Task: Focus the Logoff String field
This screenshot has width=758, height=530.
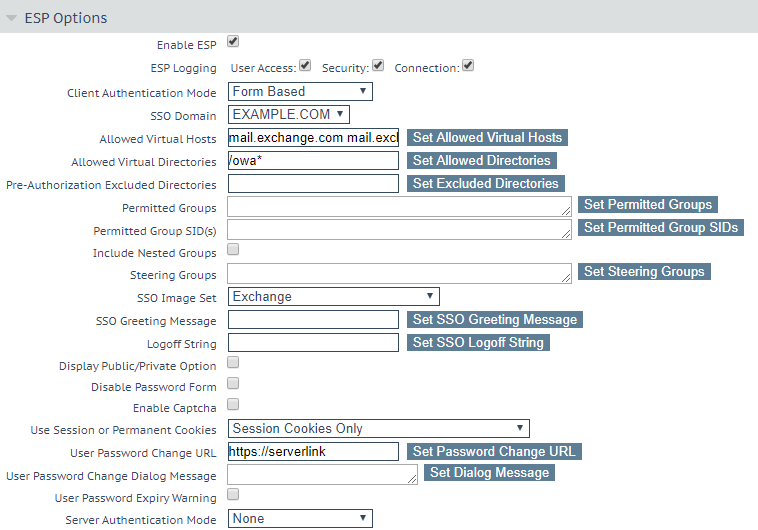Action: click(x=313, y=343)
